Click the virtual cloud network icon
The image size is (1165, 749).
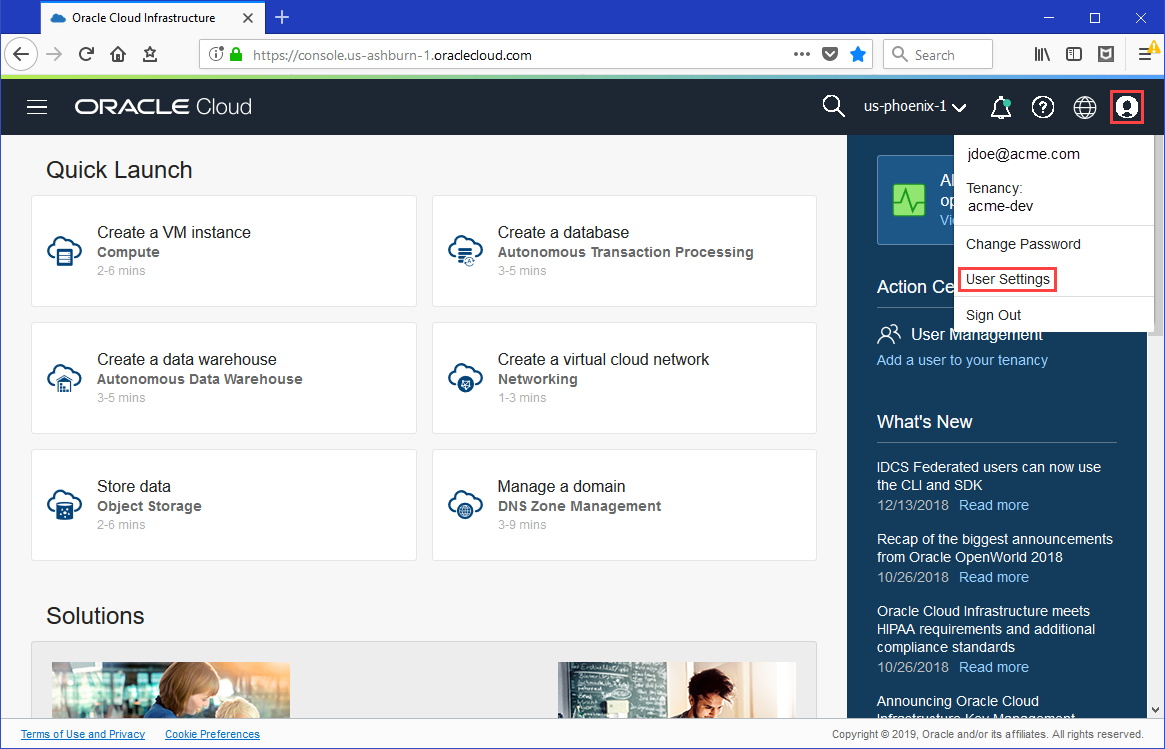coord(465,378)
